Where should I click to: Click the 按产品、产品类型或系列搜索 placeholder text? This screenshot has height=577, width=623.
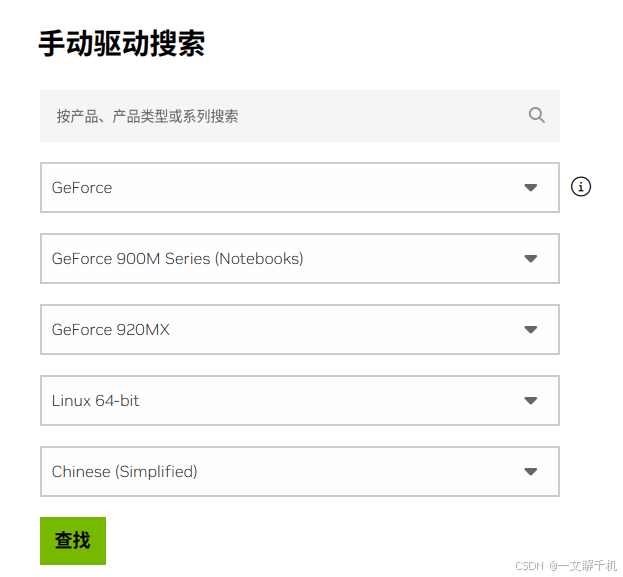click(x=147, y=116)
